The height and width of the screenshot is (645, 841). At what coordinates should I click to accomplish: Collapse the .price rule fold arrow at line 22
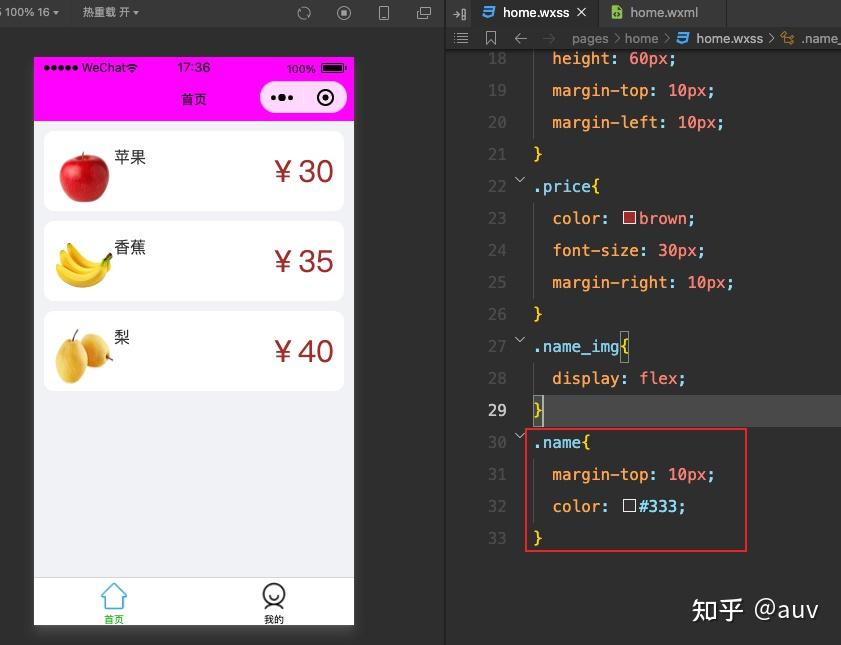coord(519,181)
